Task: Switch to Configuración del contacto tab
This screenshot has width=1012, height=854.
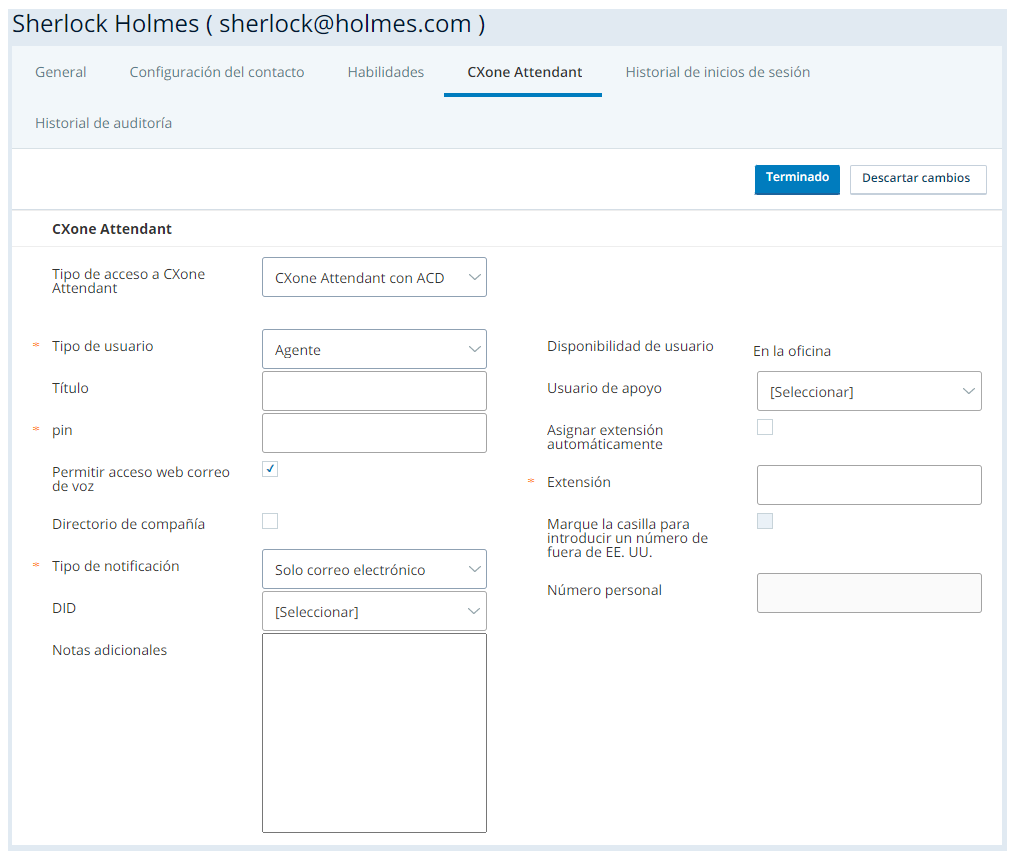Action: point(217,72)
